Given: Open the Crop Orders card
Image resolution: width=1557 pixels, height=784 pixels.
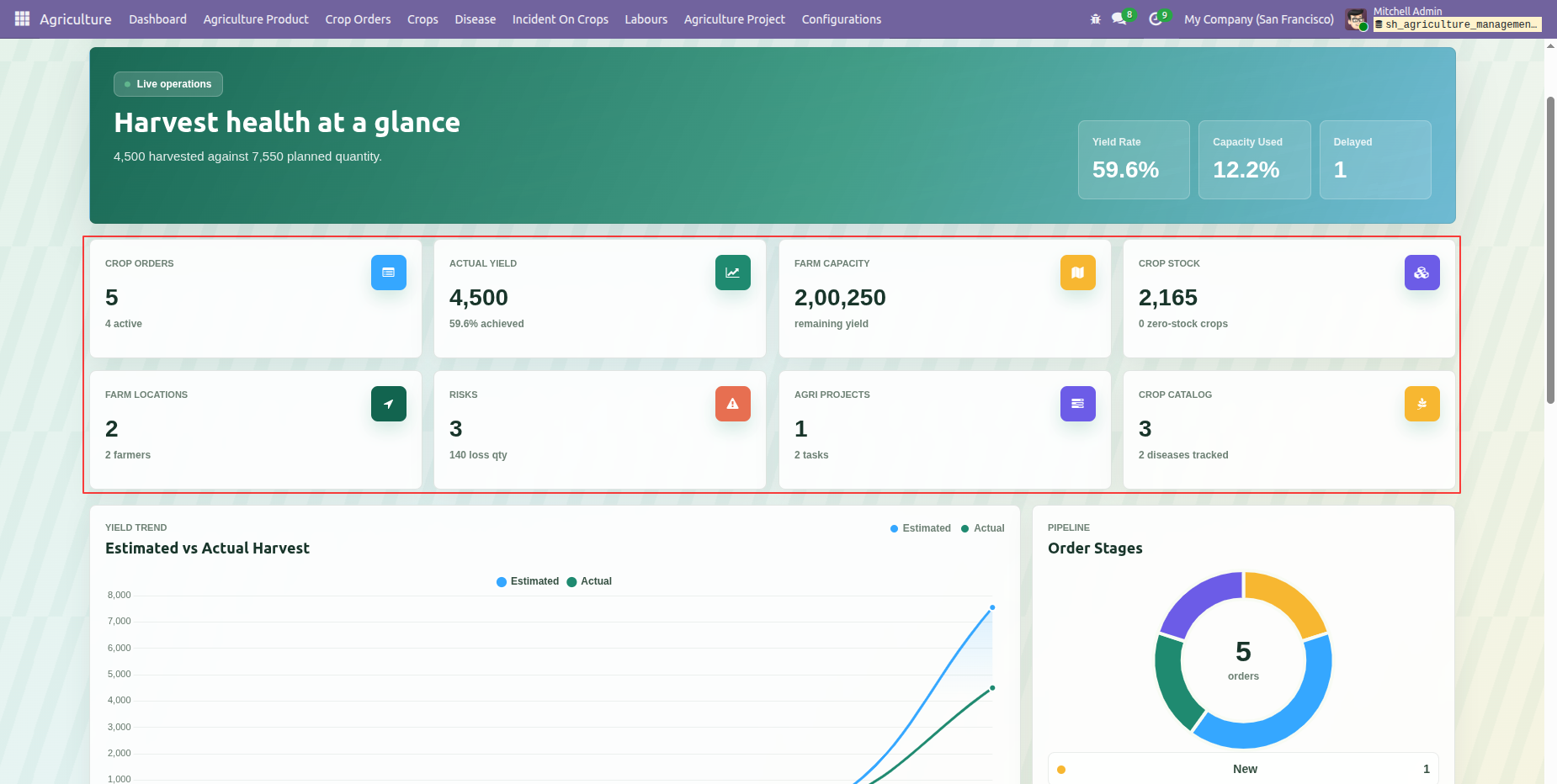Looking at the screenshot, I should point(256,299).
